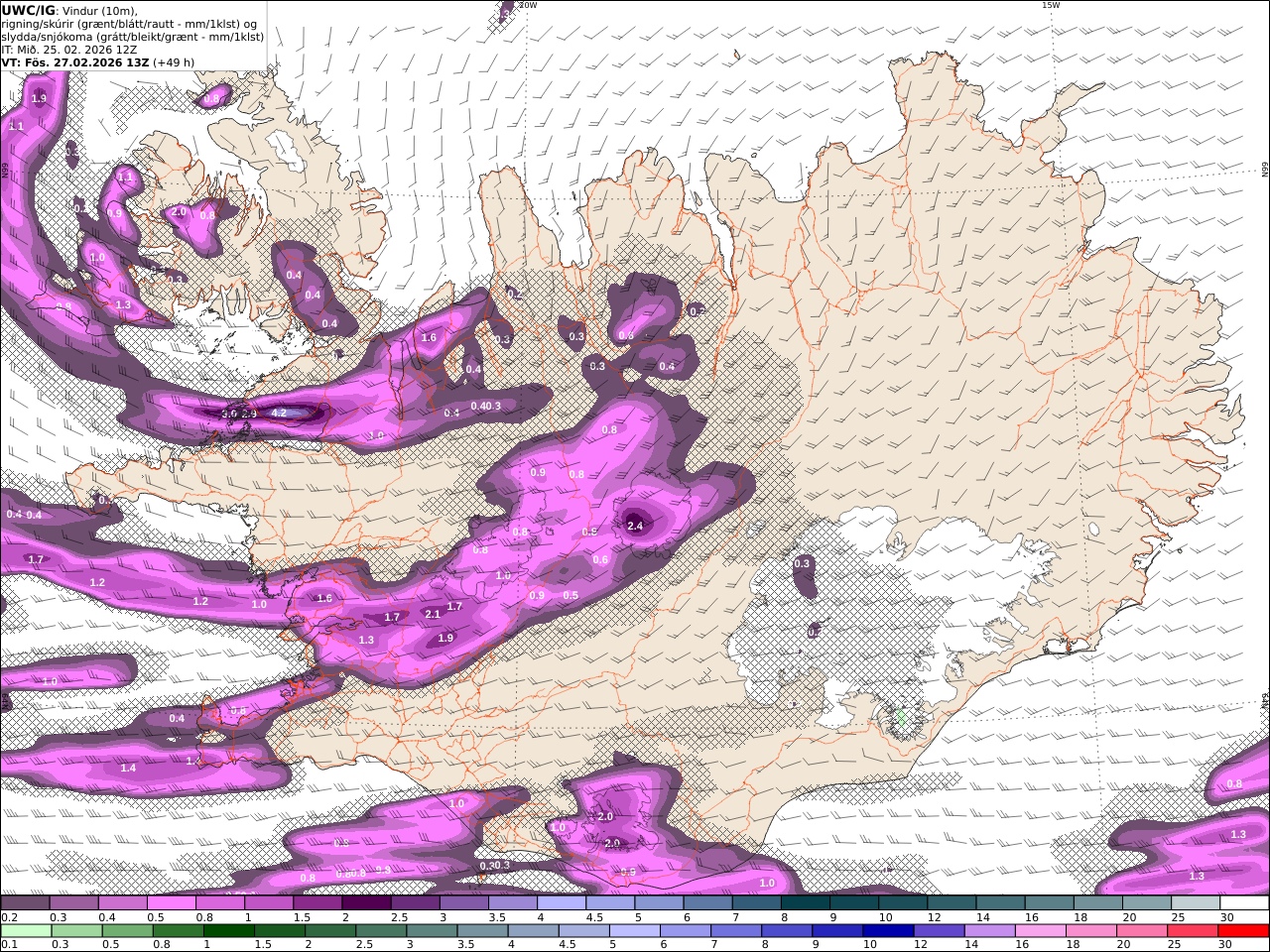Click the grey-green 3 swatch, lower legend

coord(431,931)
